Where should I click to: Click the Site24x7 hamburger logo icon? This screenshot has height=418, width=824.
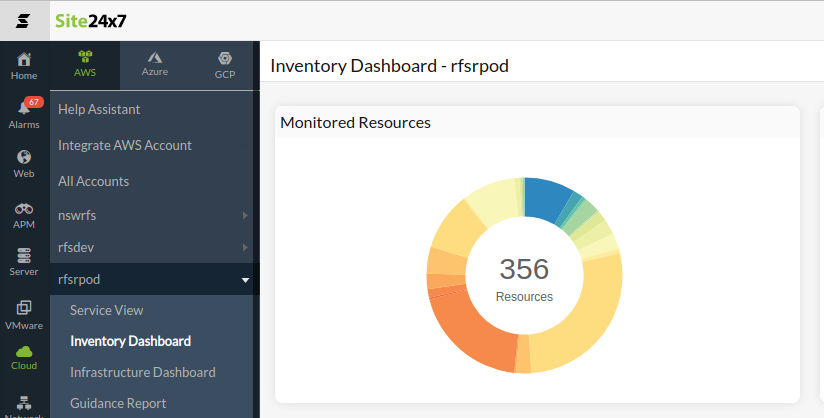pyautogui.click(x=23, y=21)
